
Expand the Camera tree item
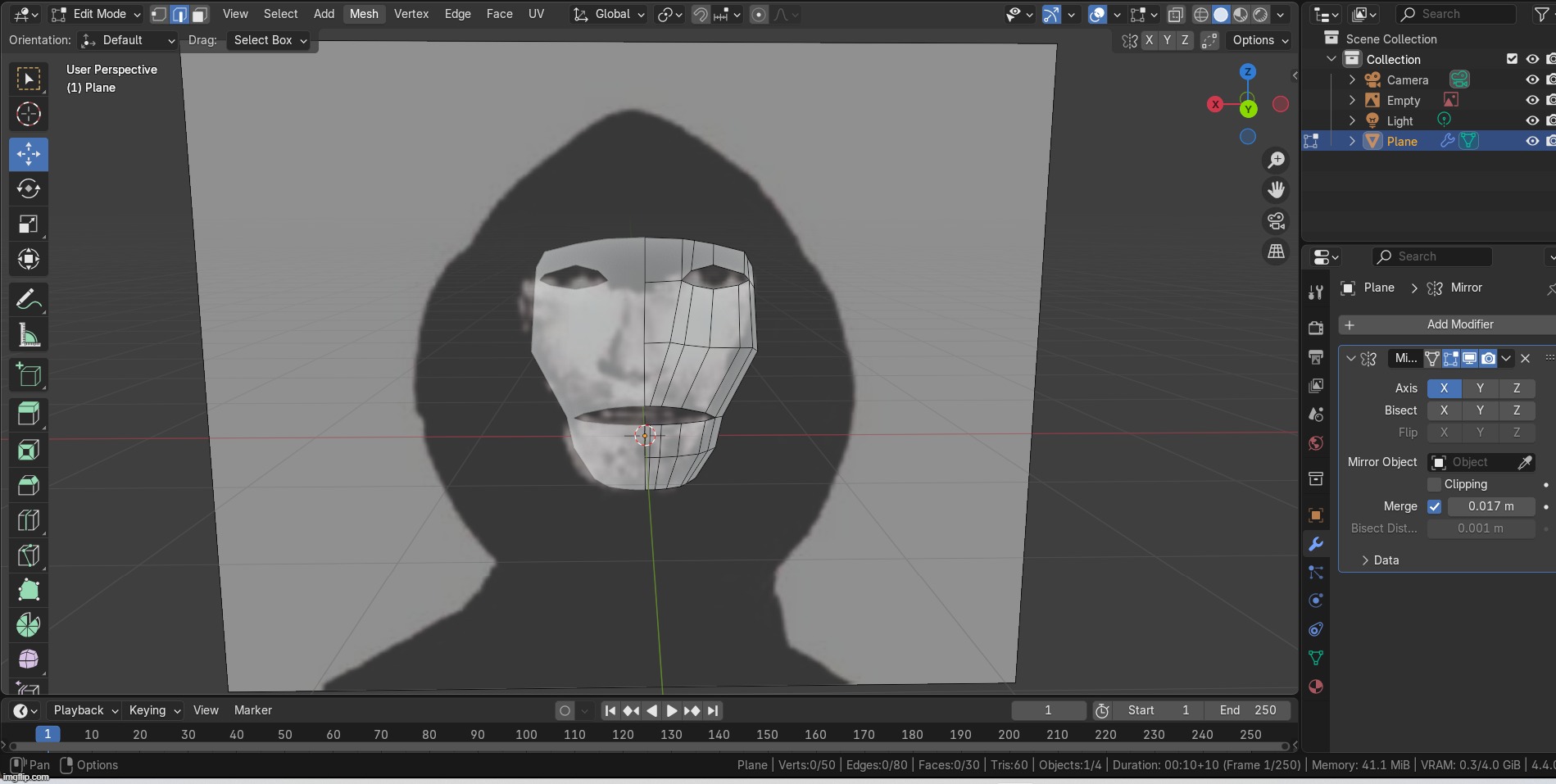[x=1352, y=79]
